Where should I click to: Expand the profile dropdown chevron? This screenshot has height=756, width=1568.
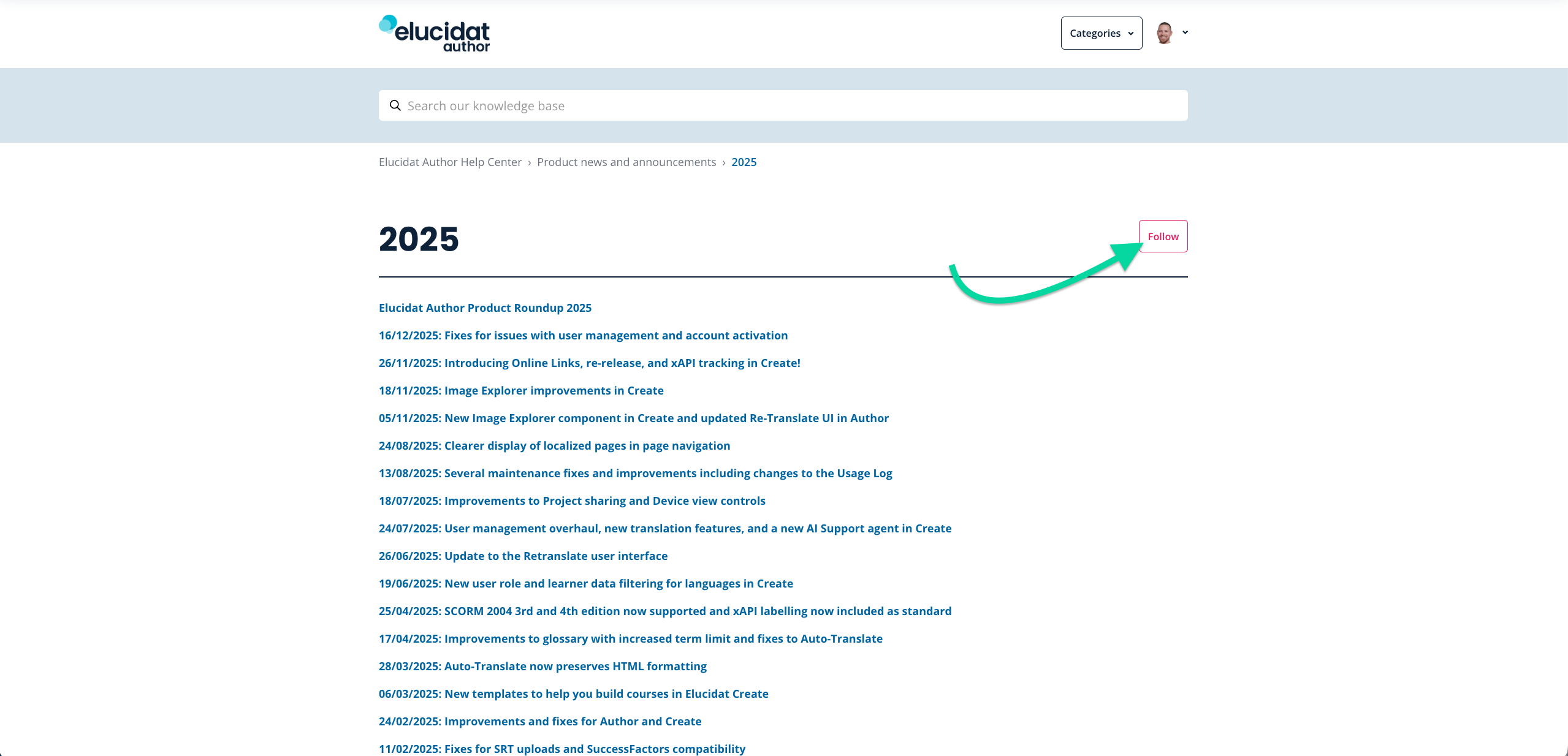pos(1185,32)
